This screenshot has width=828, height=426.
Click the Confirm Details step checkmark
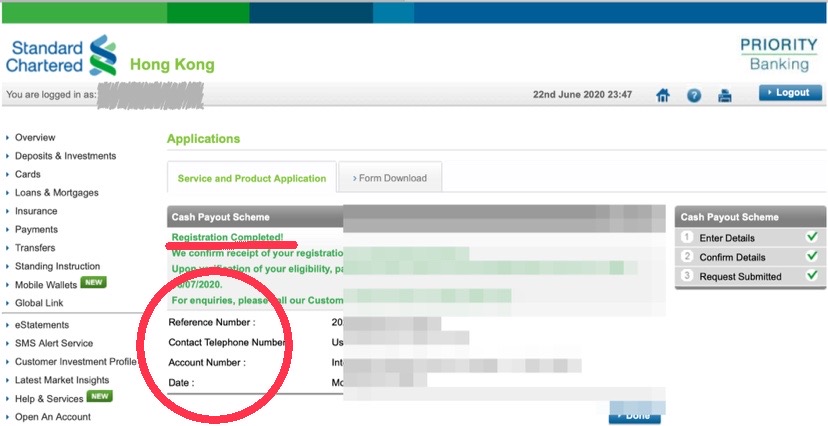811,256
